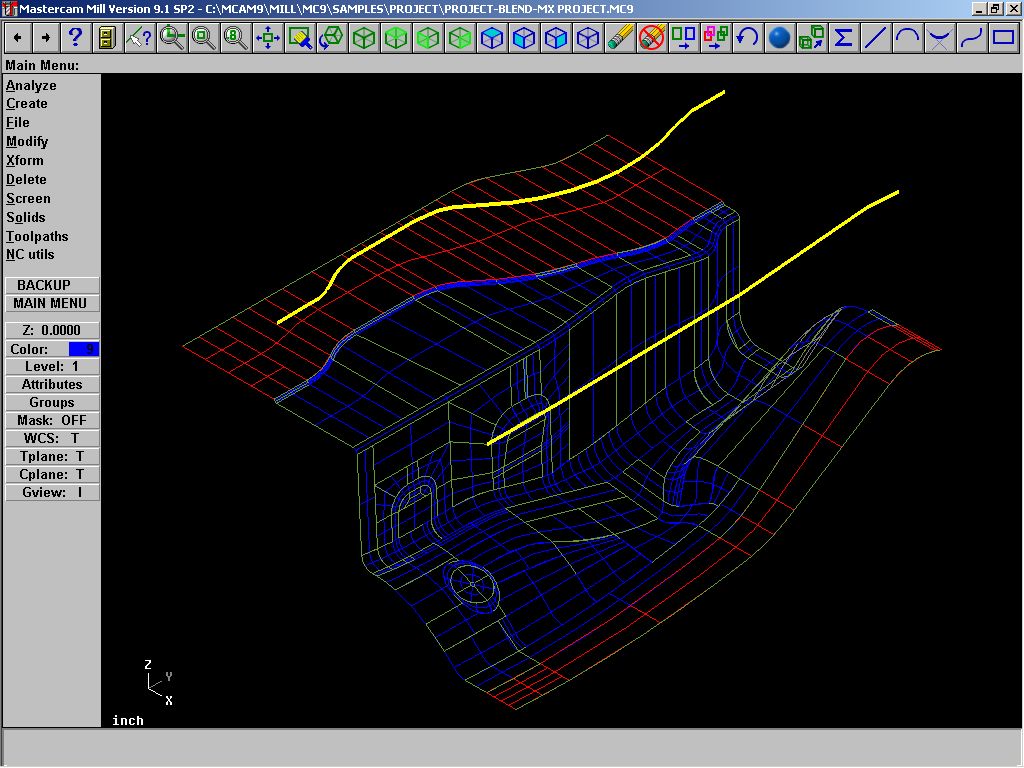Open the Modify menu
The height and width of the screenshot is (768, 1024).
(27, 141)
